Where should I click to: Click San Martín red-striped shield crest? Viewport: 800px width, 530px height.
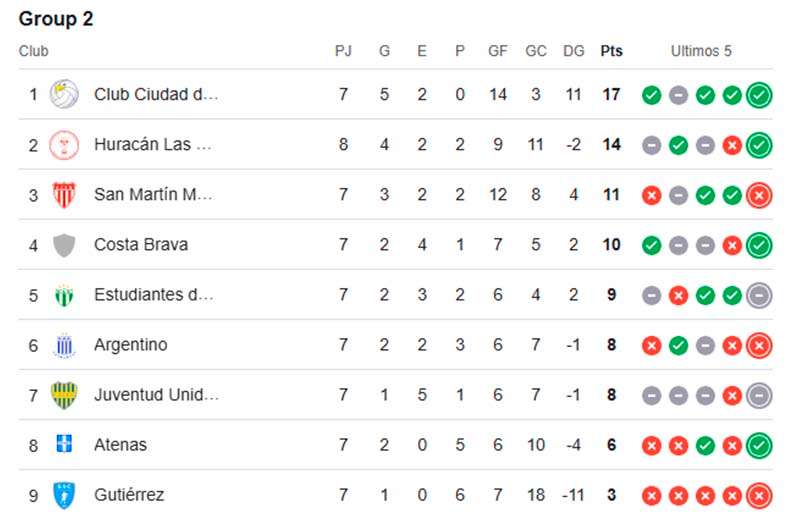click(64, 195)
